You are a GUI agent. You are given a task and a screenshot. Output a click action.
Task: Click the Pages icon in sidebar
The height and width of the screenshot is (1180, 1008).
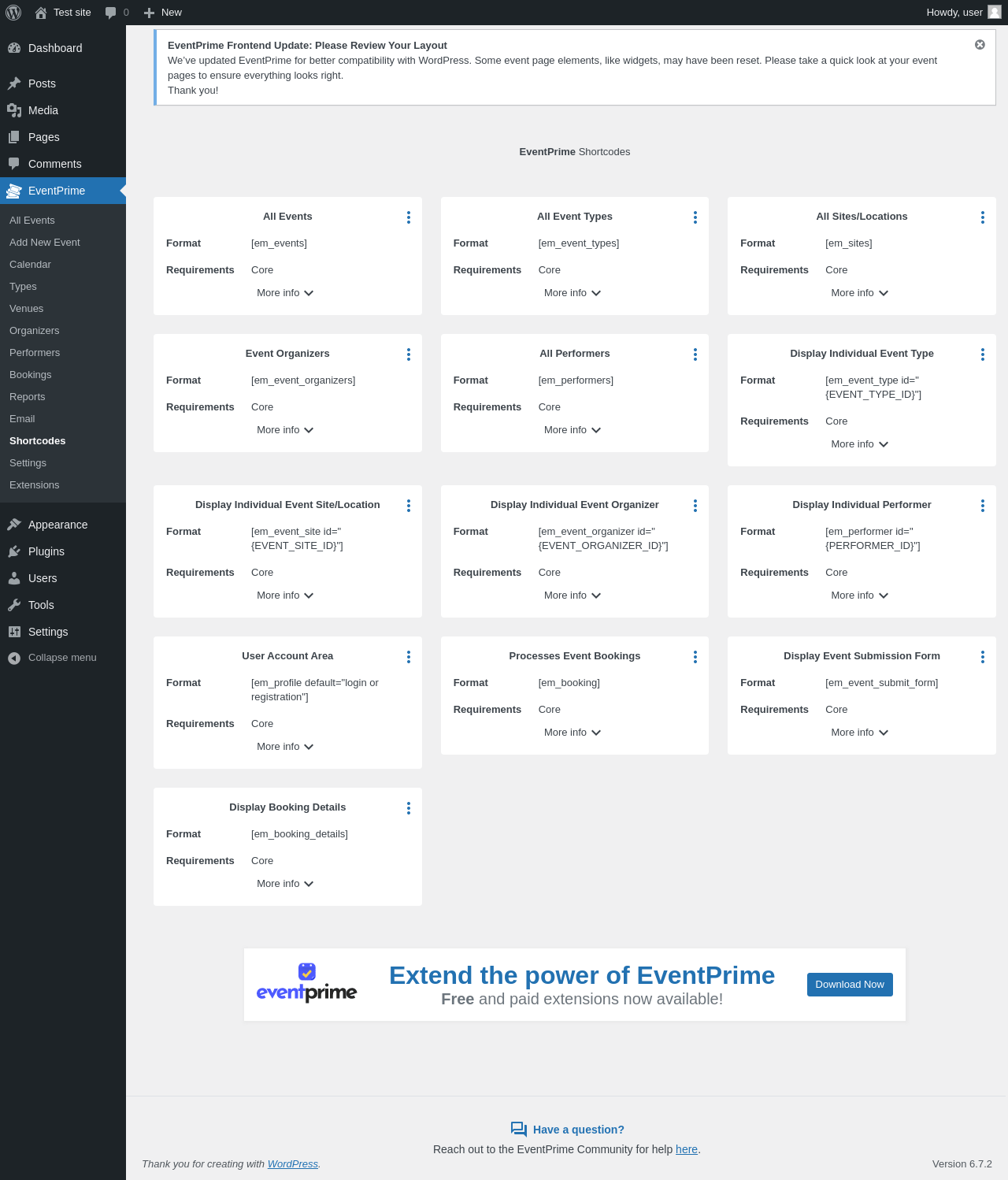coord(14,137)
